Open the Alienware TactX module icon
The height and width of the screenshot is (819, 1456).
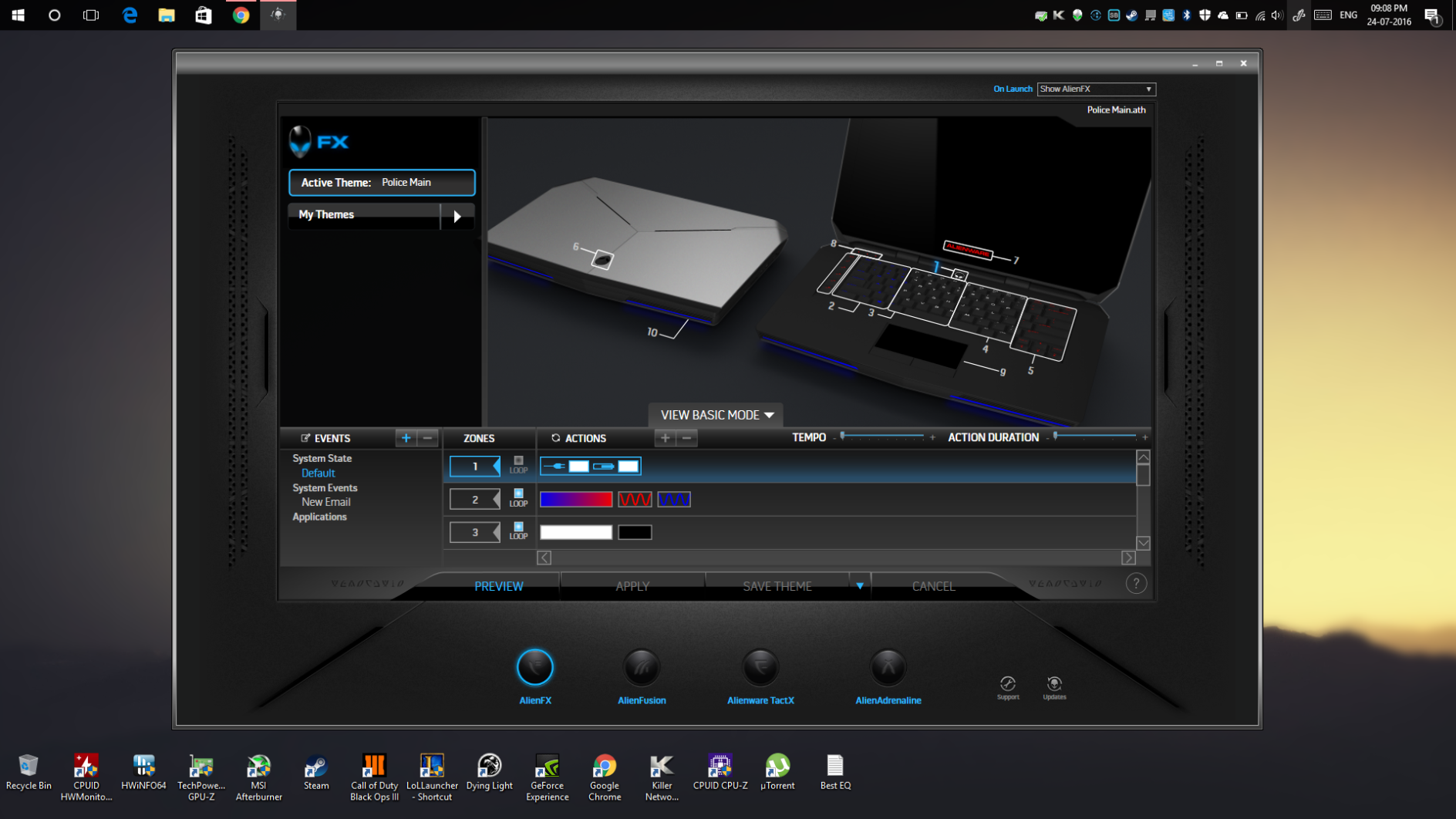point(760,668)
